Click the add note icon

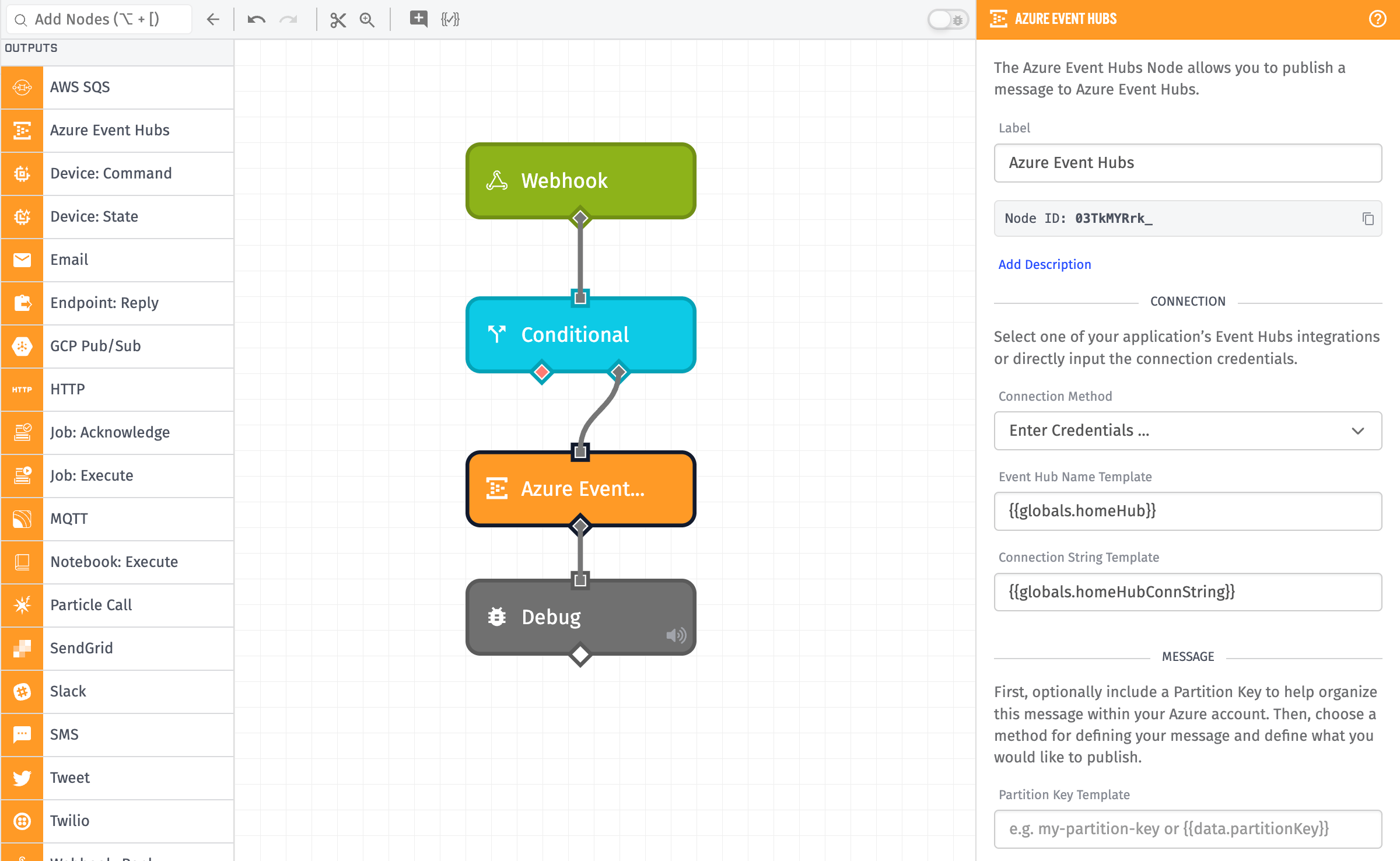pyautogui.click(x=418, y=19)
